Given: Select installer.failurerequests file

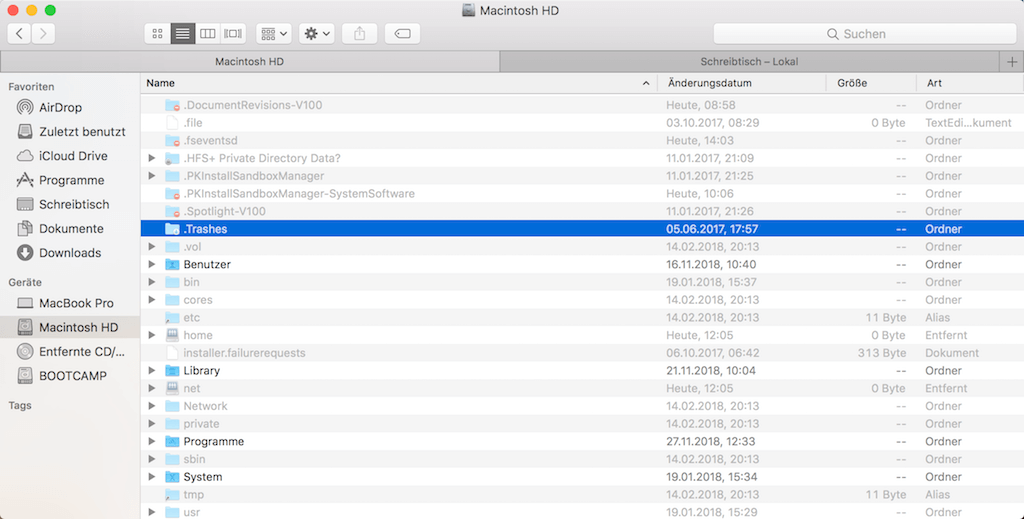Looking at the screenshot, I should [583, 353].
